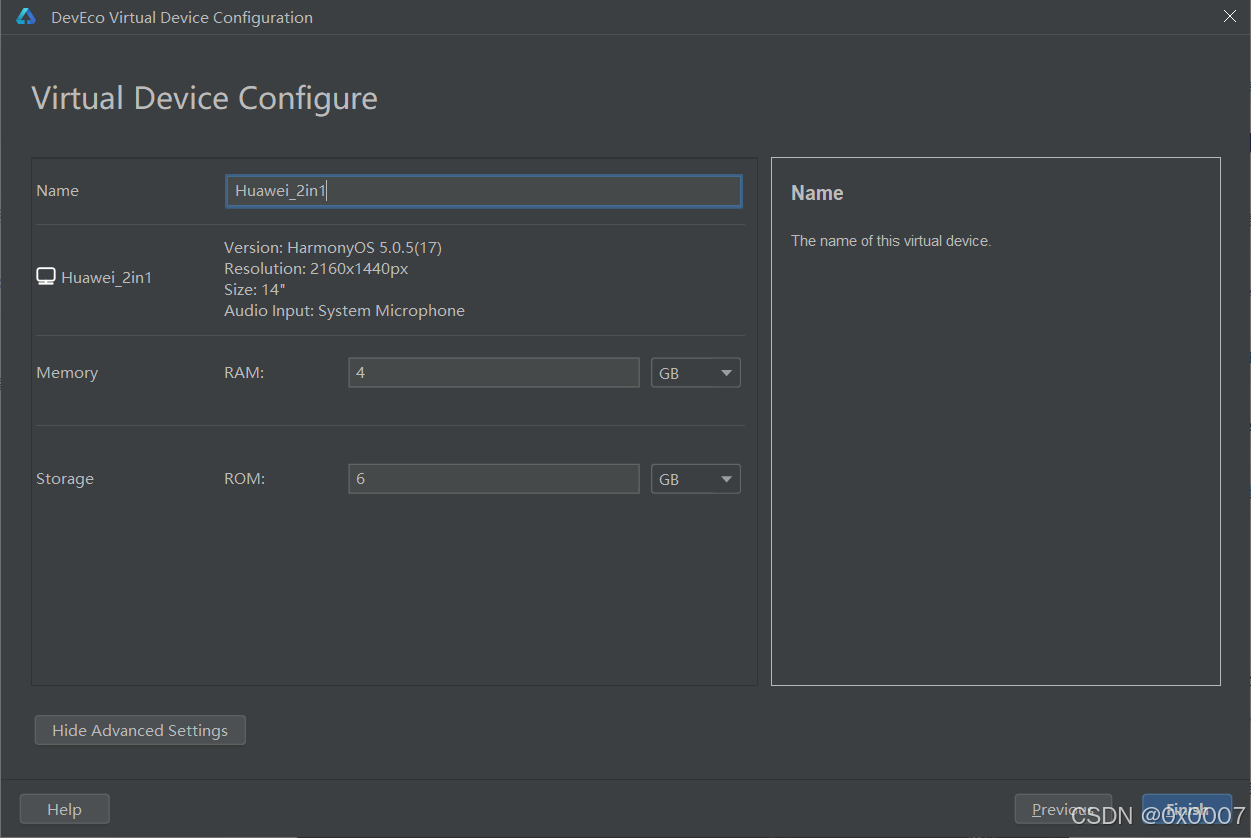Click the bold 'Name' help panel heading
Viewport: 1251px width, 838px height.
click(x=817, y=193)
